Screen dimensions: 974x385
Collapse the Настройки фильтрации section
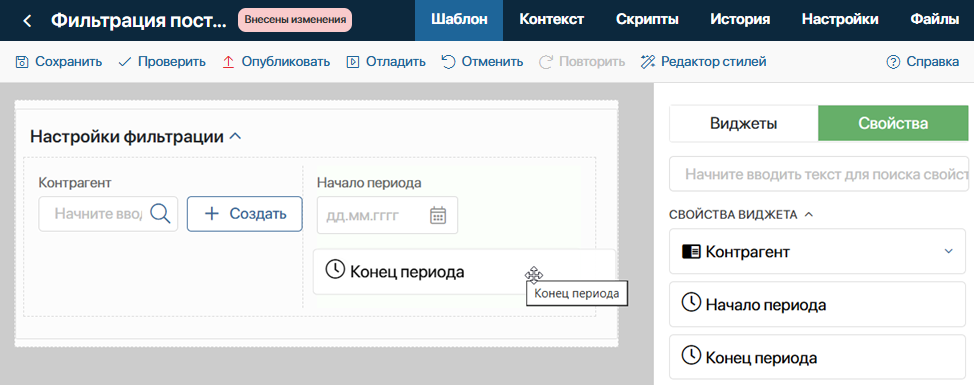click(x=235, y=136)
